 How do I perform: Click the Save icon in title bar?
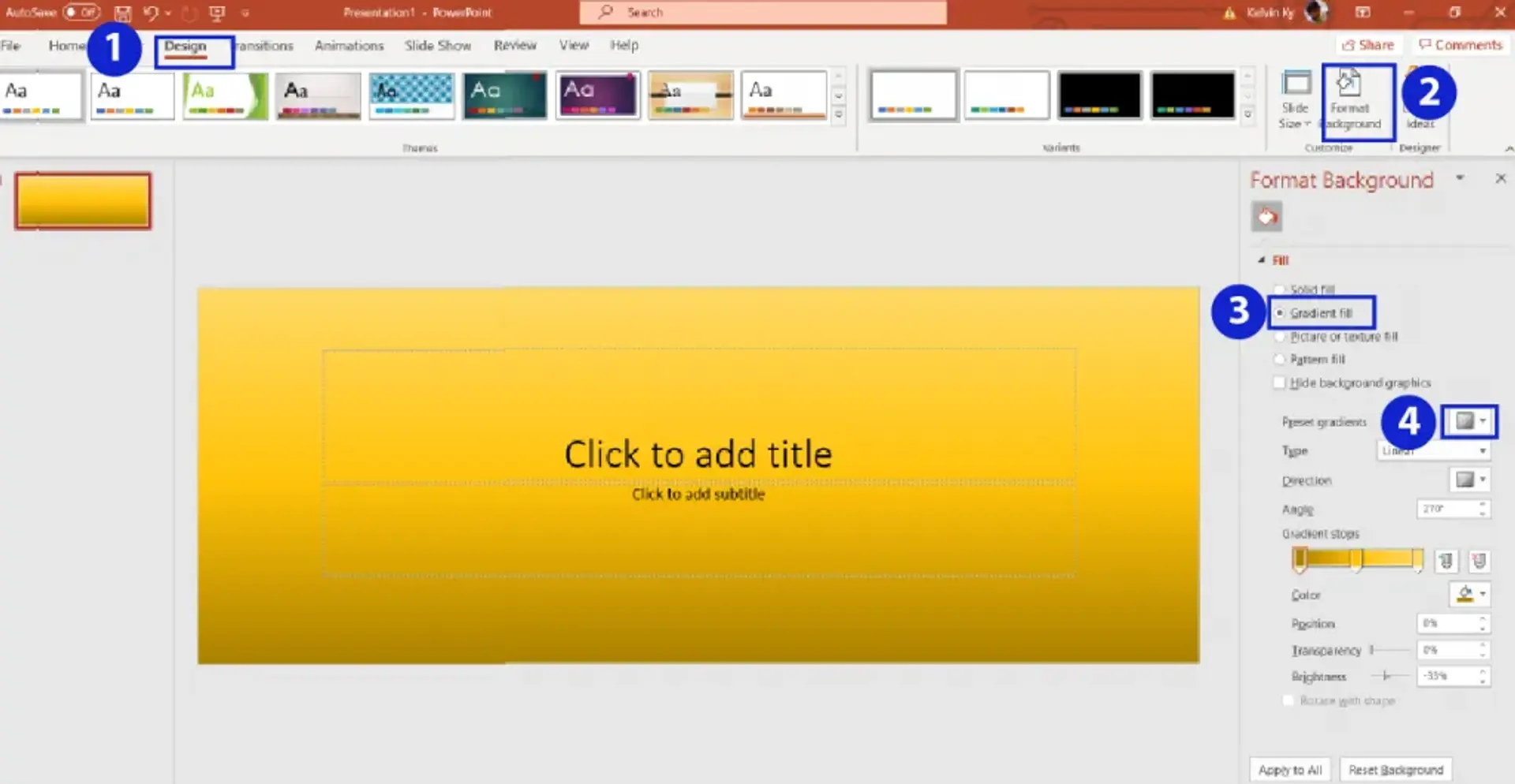tap(122, 13)
